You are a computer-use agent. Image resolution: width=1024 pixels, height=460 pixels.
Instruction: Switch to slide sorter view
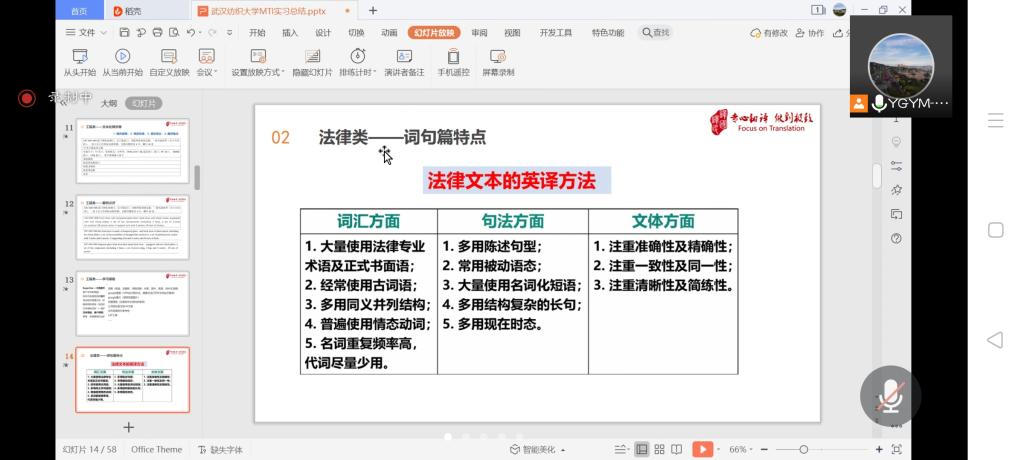pos(660,450)
